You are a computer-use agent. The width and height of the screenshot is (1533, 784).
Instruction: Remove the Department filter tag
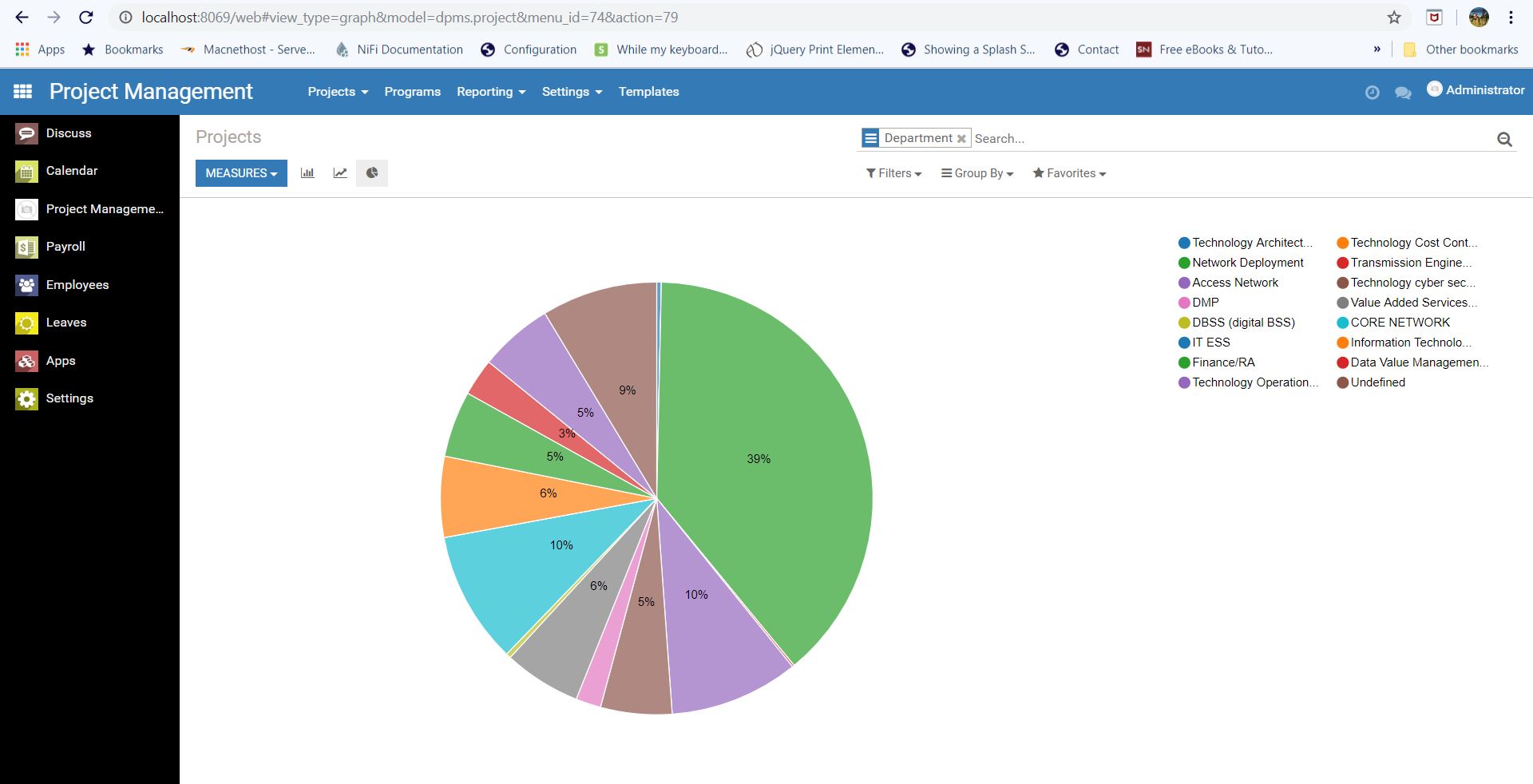click(961, 137)
